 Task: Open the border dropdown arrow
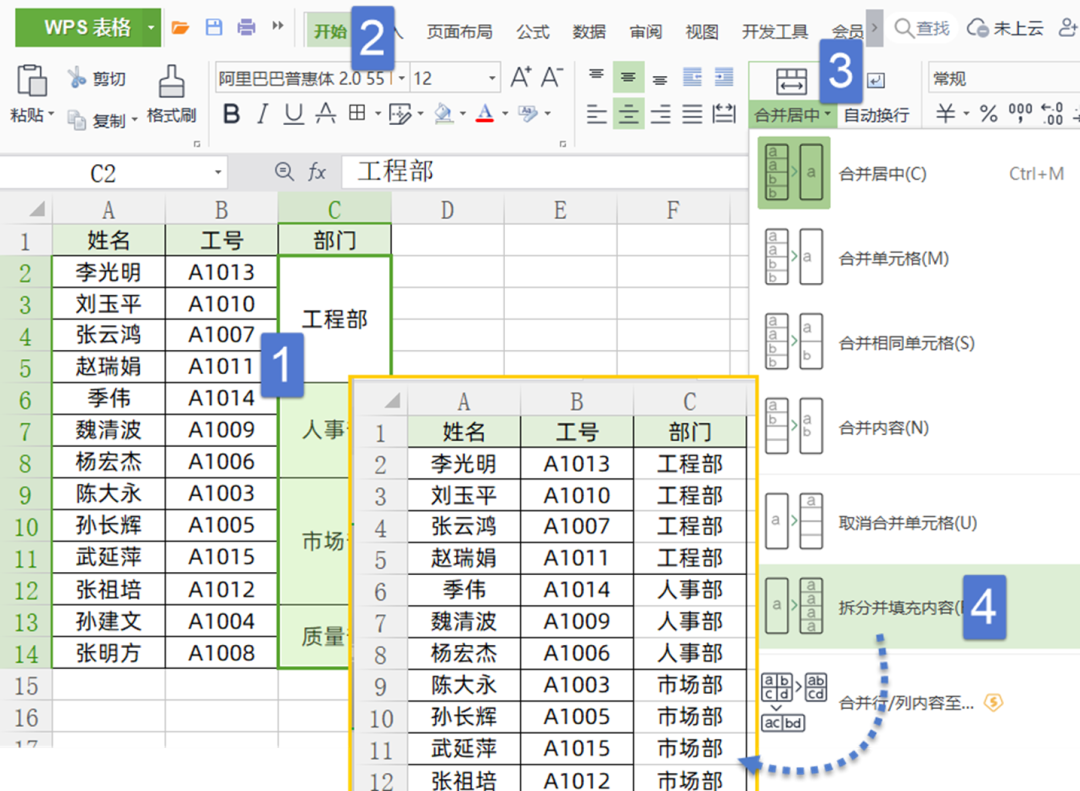[x=377, y=114]
